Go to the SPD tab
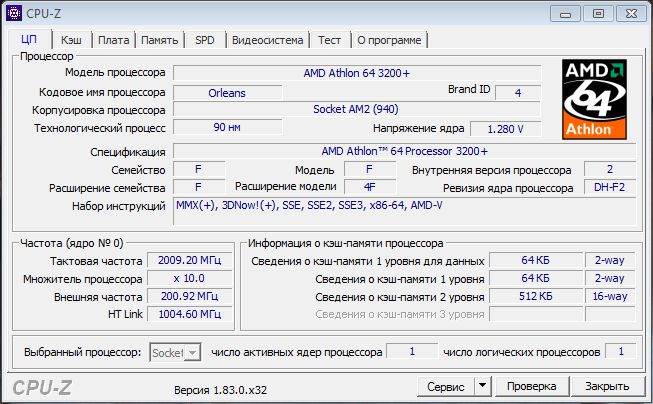 pyautogui.click(x=204, y=40)
